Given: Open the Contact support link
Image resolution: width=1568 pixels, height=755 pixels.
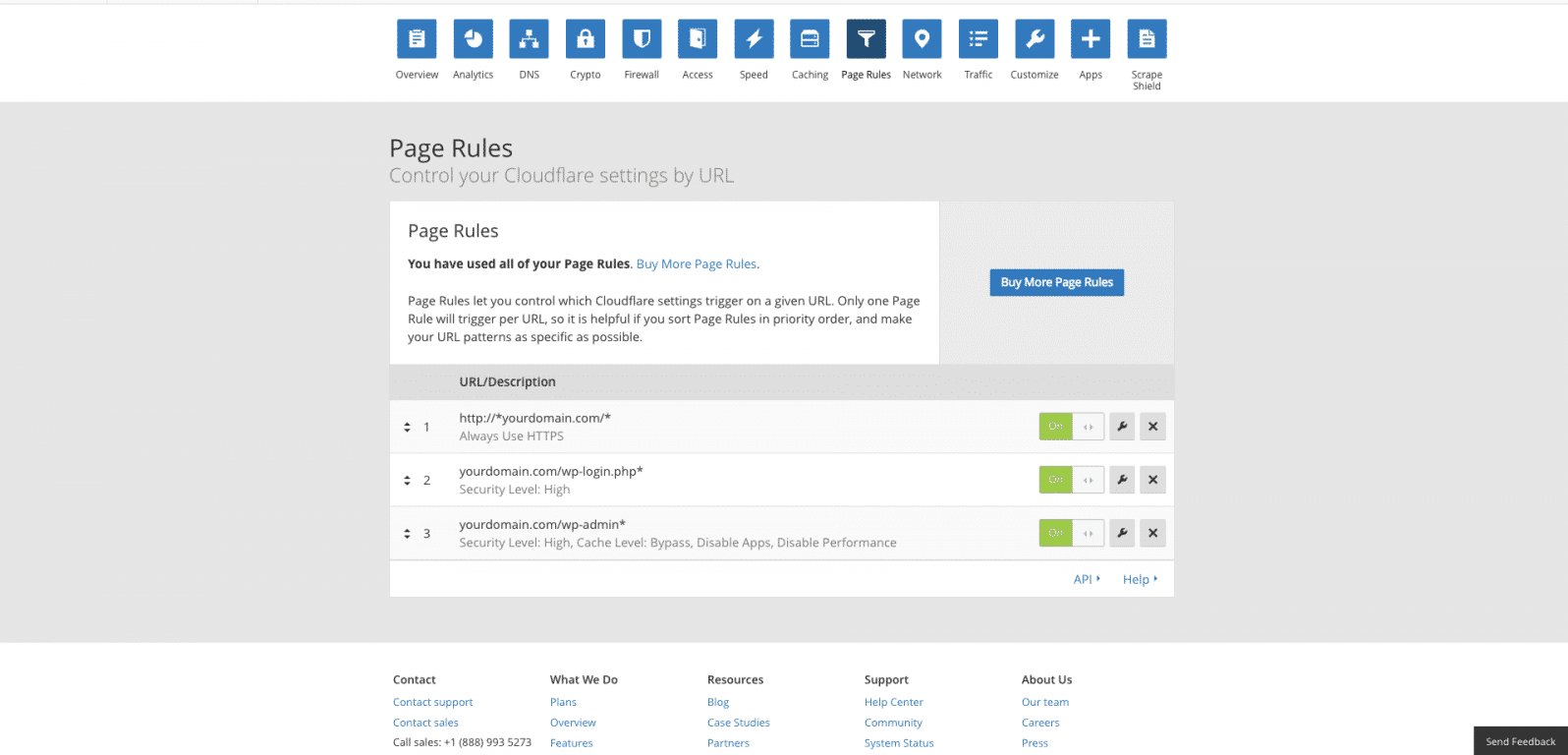Looking at the screenshot, I should (432, 702).
